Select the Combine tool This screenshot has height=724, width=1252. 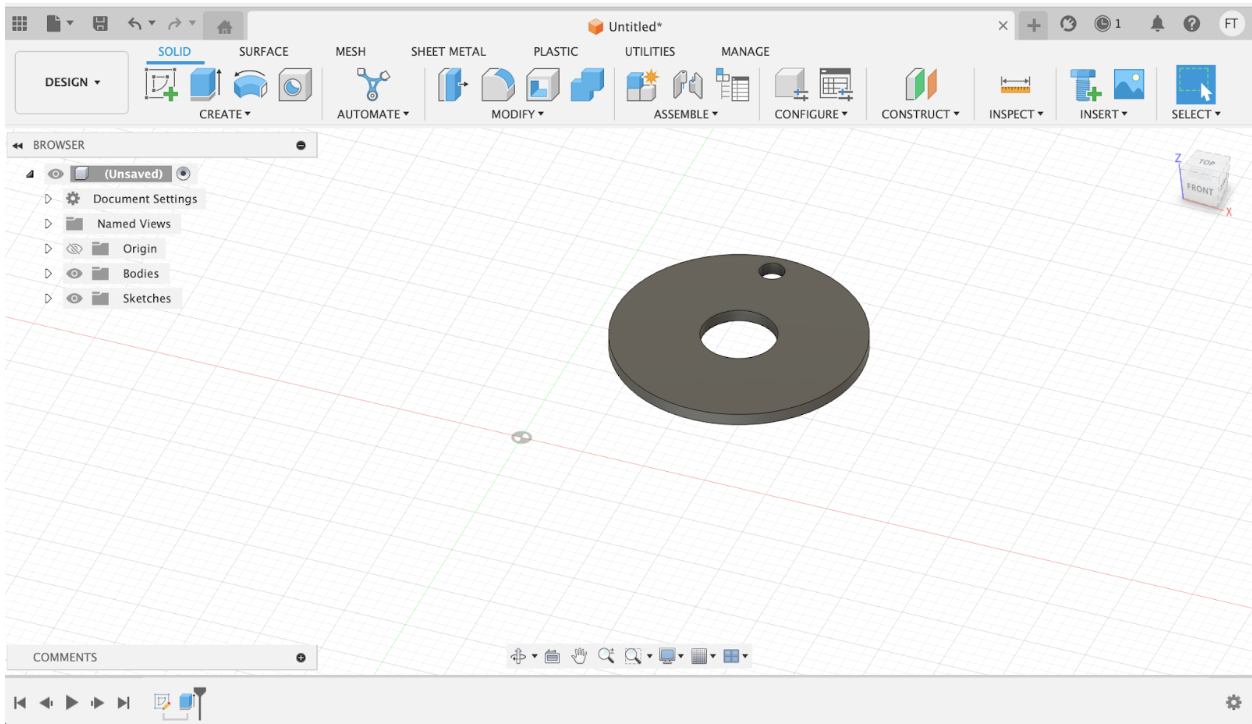click(x=587, y=85)
